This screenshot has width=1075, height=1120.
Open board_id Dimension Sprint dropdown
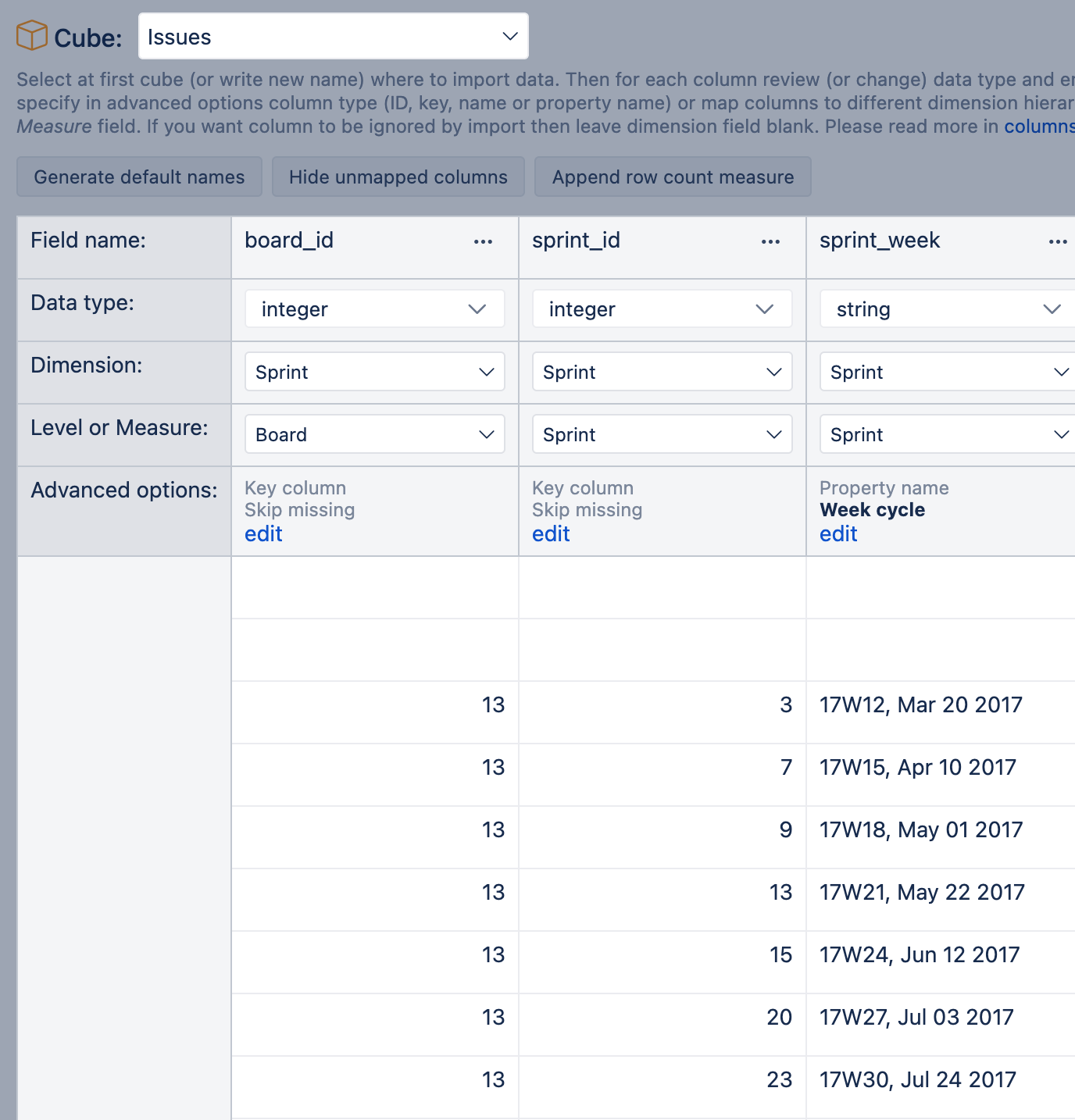(374, 373)
